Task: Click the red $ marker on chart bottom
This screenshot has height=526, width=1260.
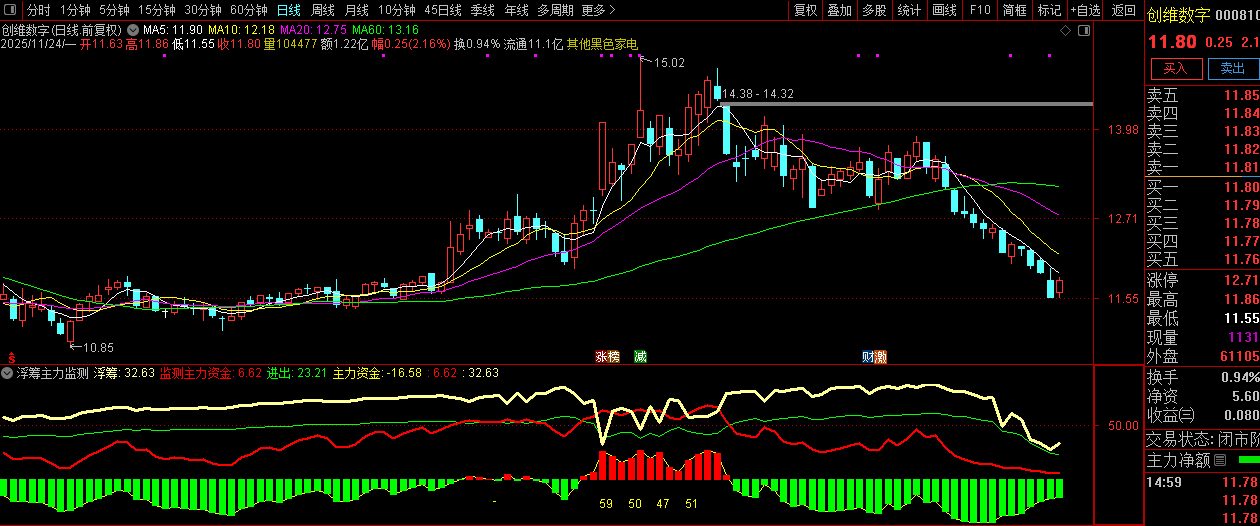Action: coord(13,357)
